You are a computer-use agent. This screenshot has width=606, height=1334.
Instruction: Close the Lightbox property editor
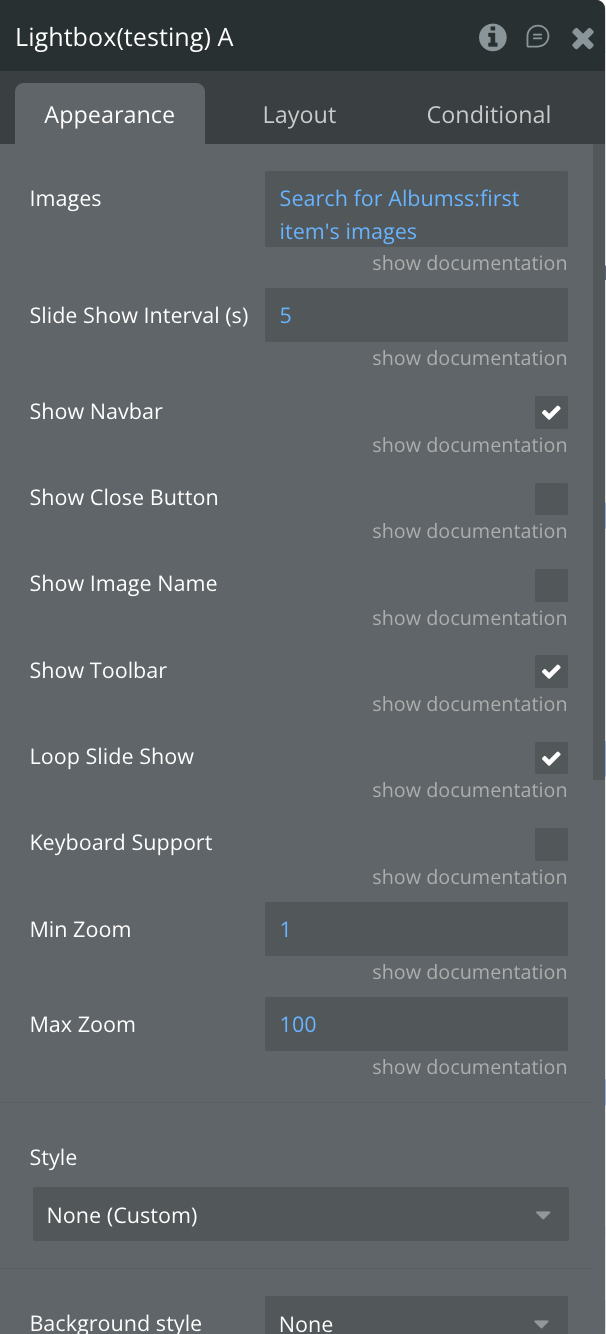[582, 38]
